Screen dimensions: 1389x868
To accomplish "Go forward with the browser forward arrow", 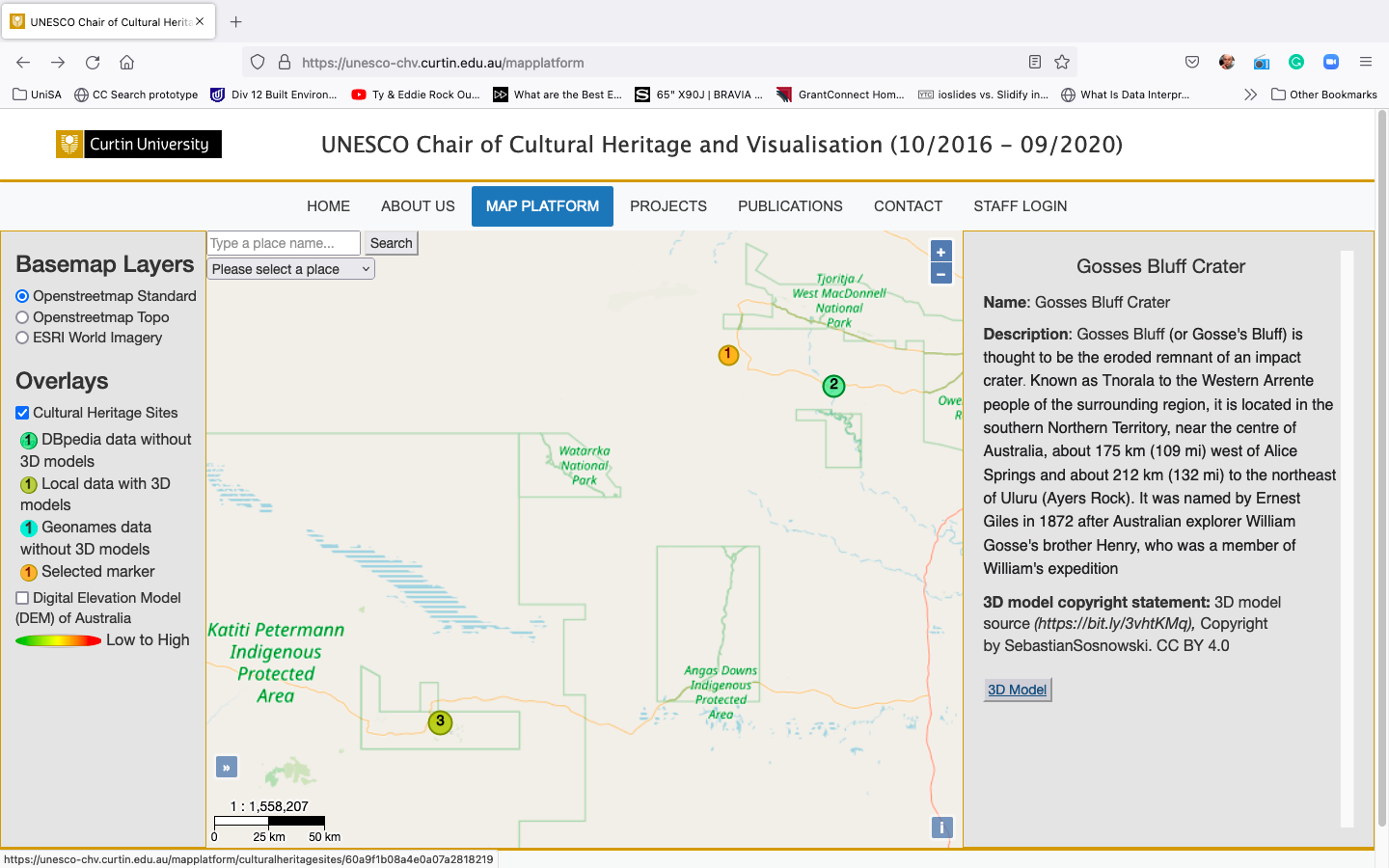I will pyautogui.click(x=58, y=63).
